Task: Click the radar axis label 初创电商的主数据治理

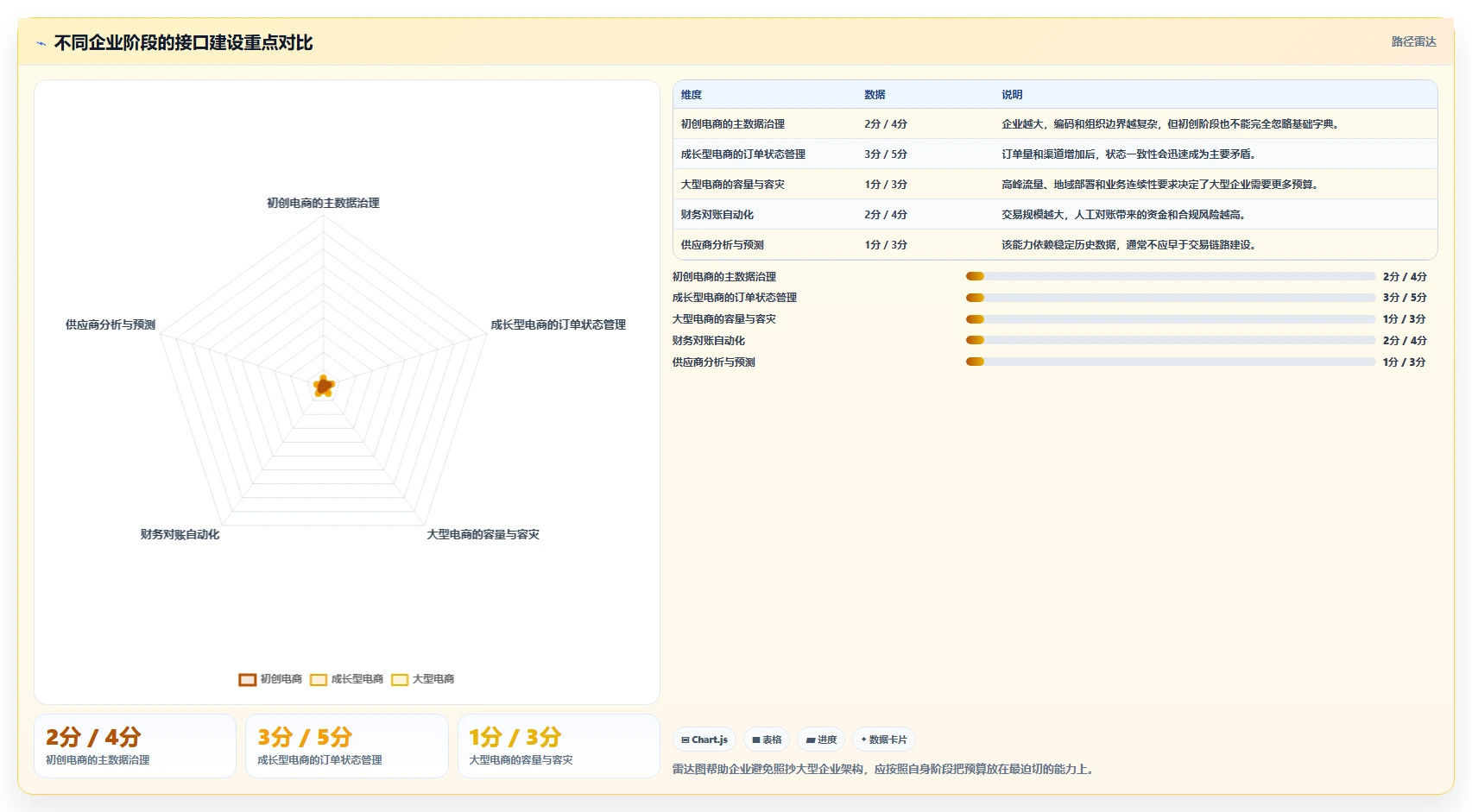Action: click(x=323, y=203)
